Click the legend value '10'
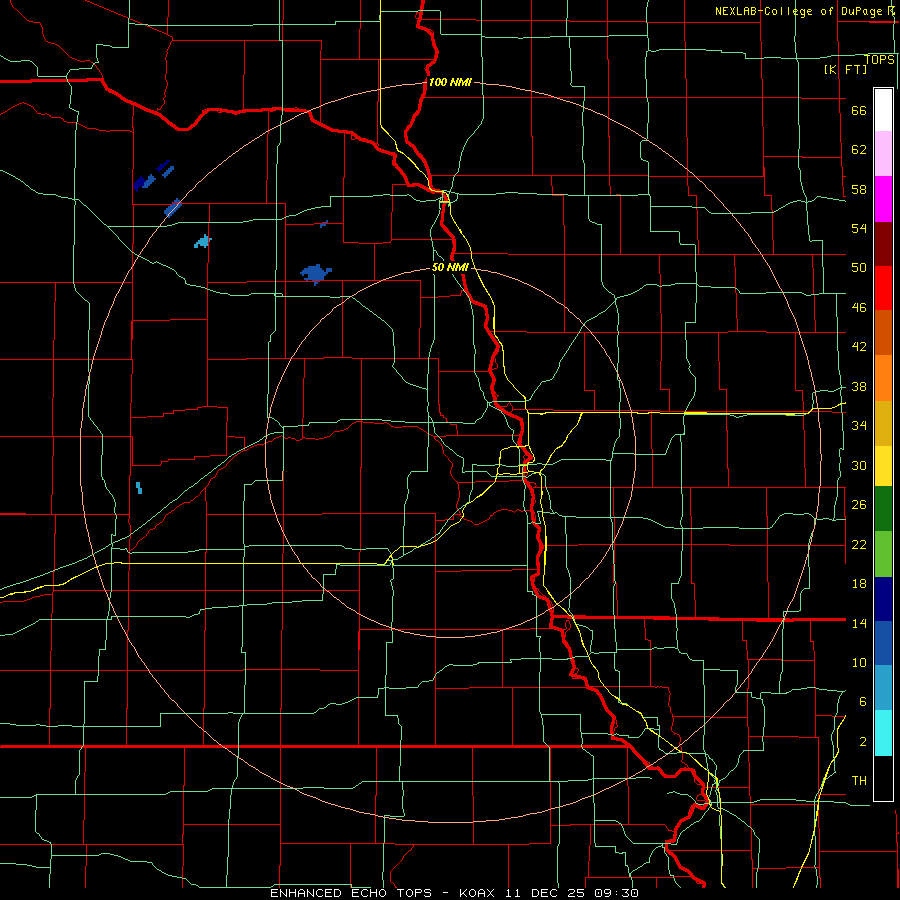900x900 pixels. coord(859,662)
